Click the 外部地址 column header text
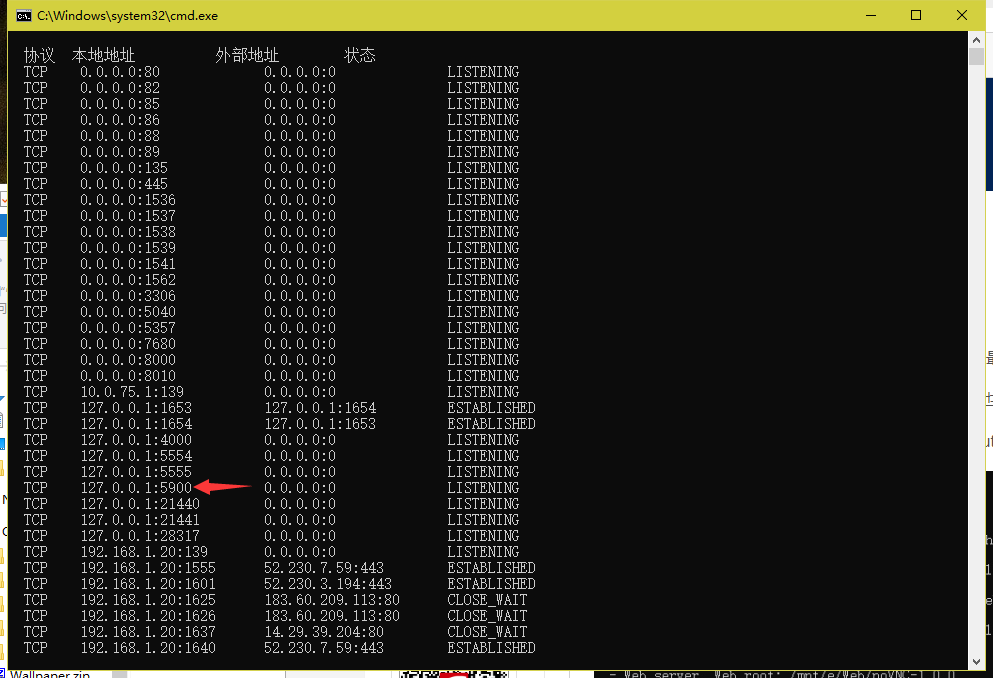Viewport: 993px width, 678px height. pyautogui.click(x=247, y=55)
